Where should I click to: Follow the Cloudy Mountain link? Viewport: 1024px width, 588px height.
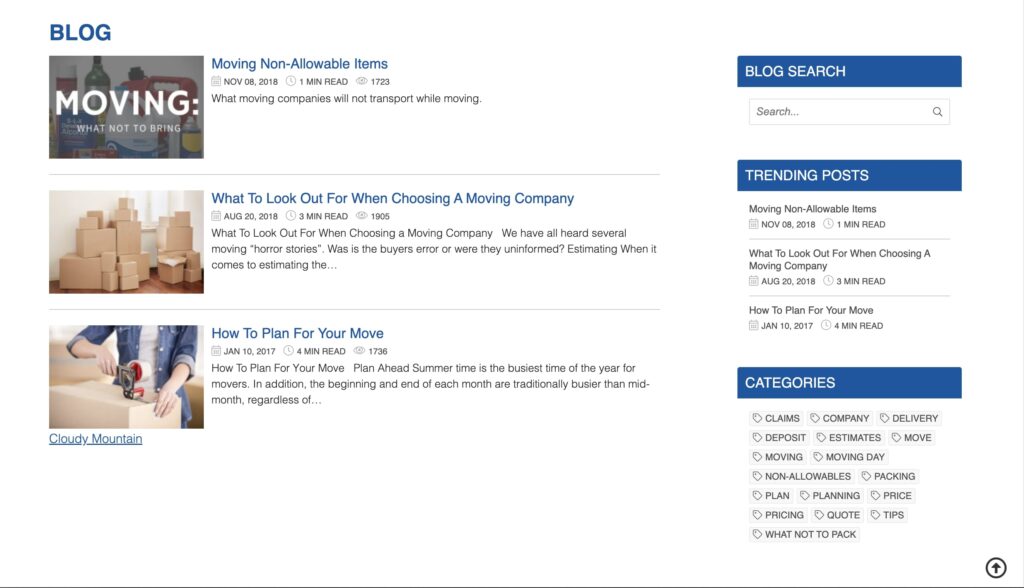[95, 439]
